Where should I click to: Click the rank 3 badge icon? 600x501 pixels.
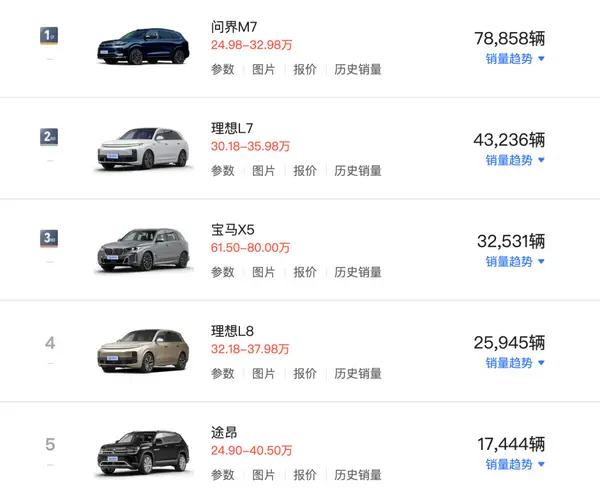coord(49,238)
